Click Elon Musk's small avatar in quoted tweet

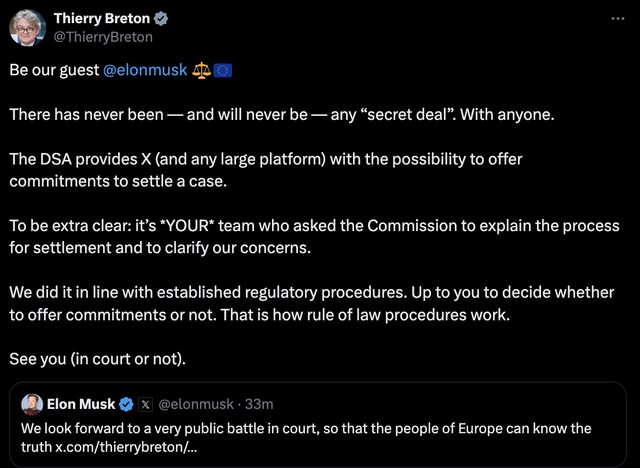click(x=31, y=404)
